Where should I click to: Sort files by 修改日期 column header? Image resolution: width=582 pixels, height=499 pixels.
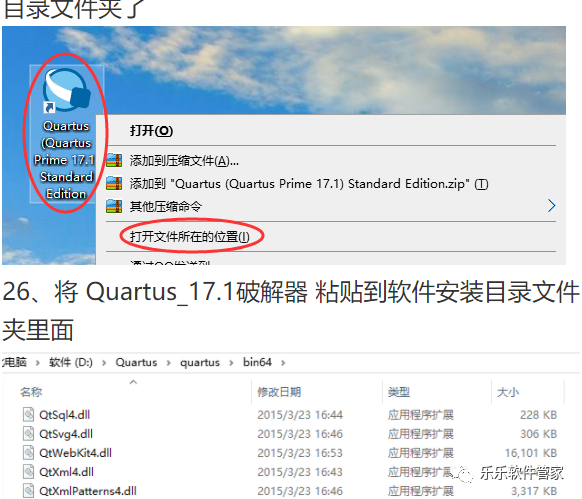(279, 392)
